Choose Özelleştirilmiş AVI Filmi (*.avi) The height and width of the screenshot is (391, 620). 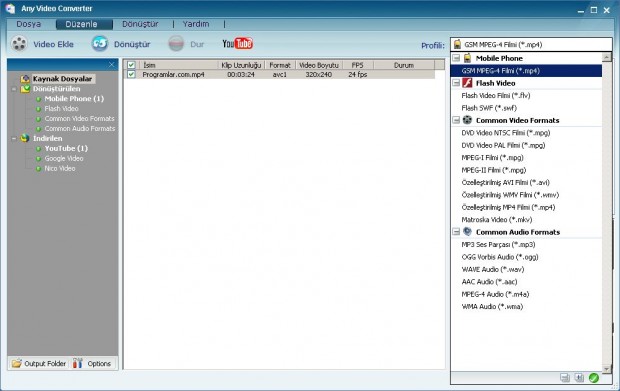pyautogui.click(x=505, y=182)
